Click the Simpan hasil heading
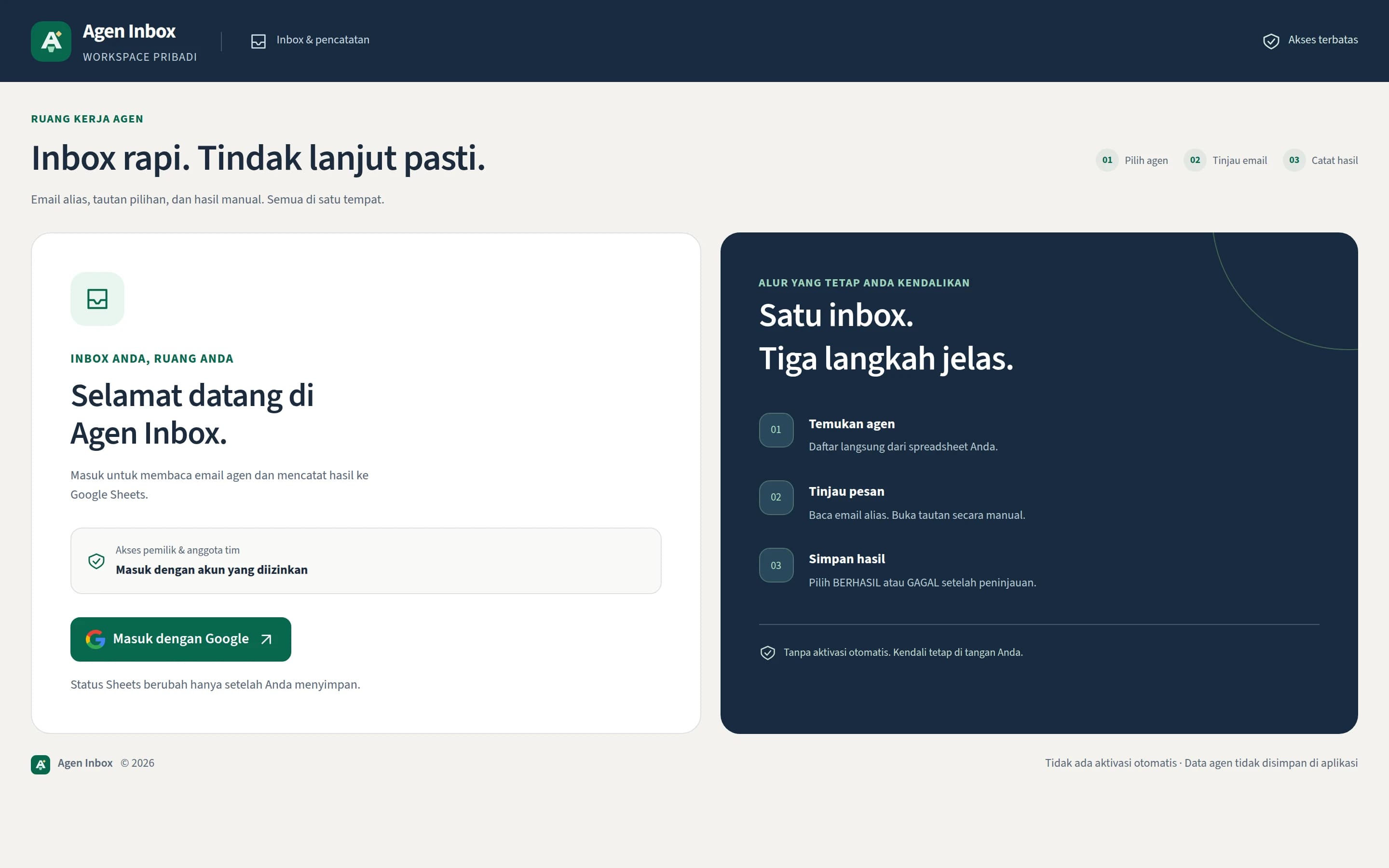This screenshot has height=868, width=1389. [x=846, y=559]
